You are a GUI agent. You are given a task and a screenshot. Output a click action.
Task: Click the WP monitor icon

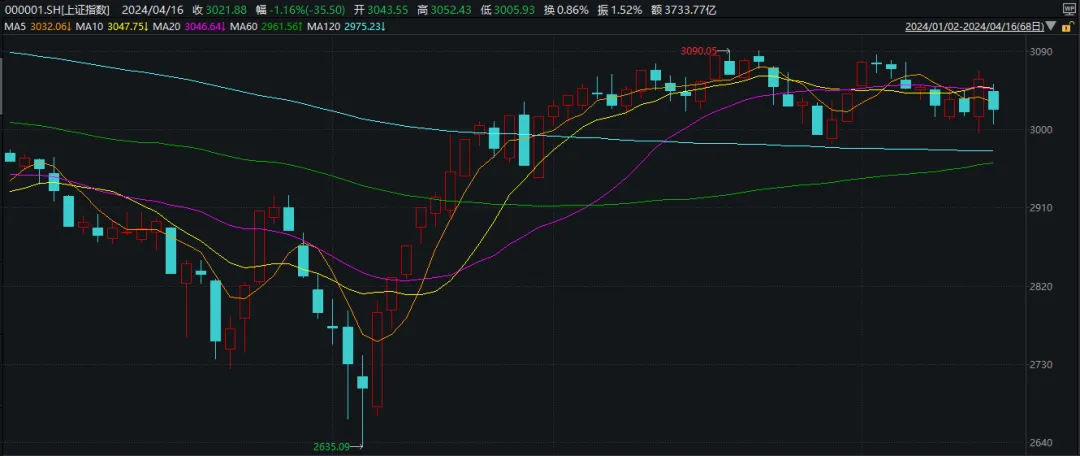(x=1070, y=10)
